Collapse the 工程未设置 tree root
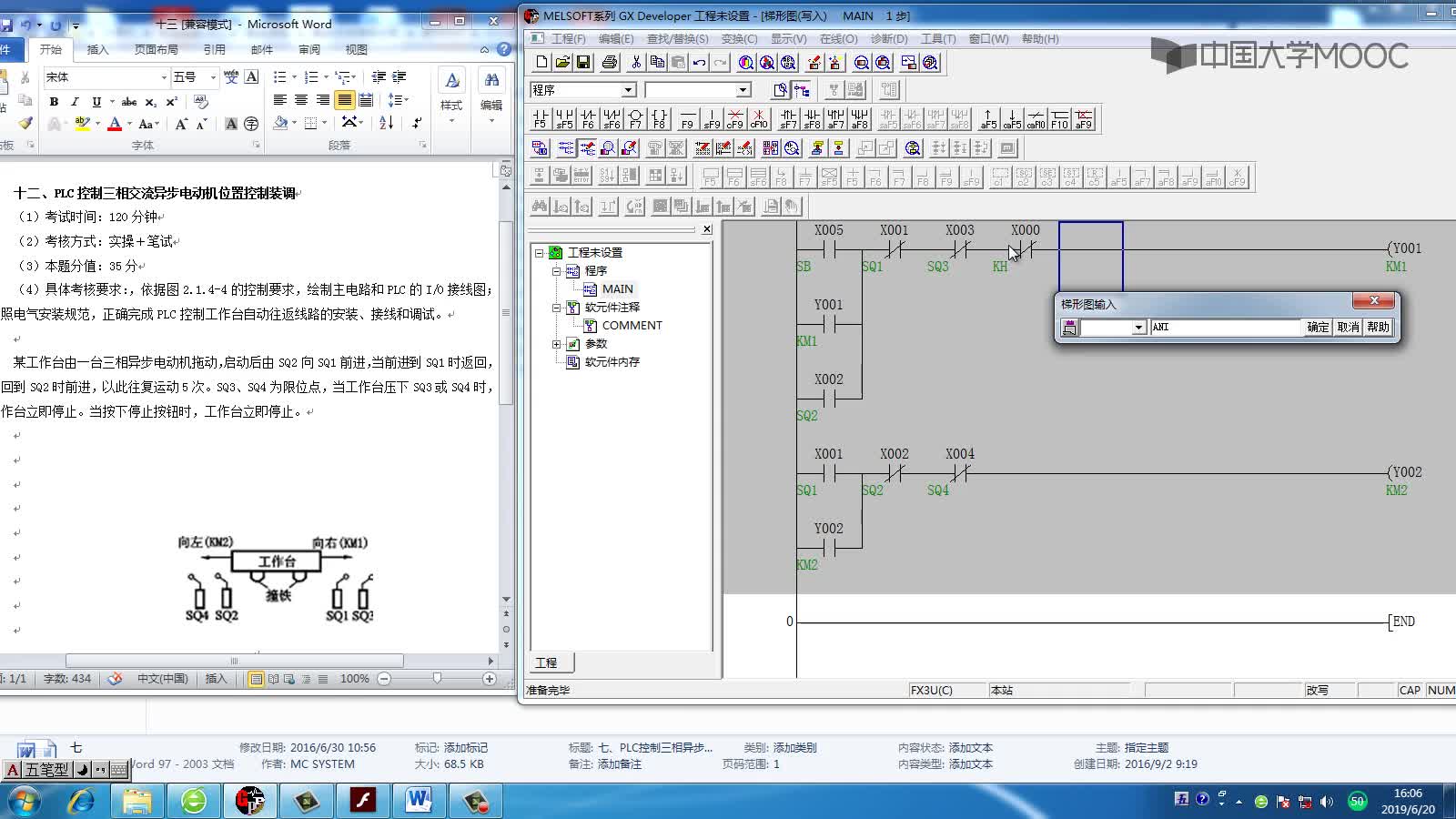Image resolution: width=1456 pixels, height=819 pixels. (539, 253)
